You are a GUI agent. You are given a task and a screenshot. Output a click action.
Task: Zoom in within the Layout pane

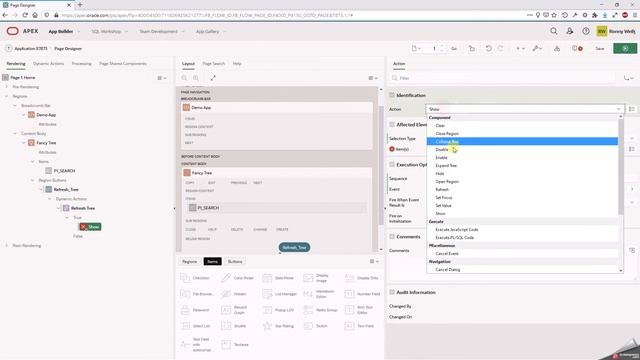pyautogui.click(x=196, y=78)
